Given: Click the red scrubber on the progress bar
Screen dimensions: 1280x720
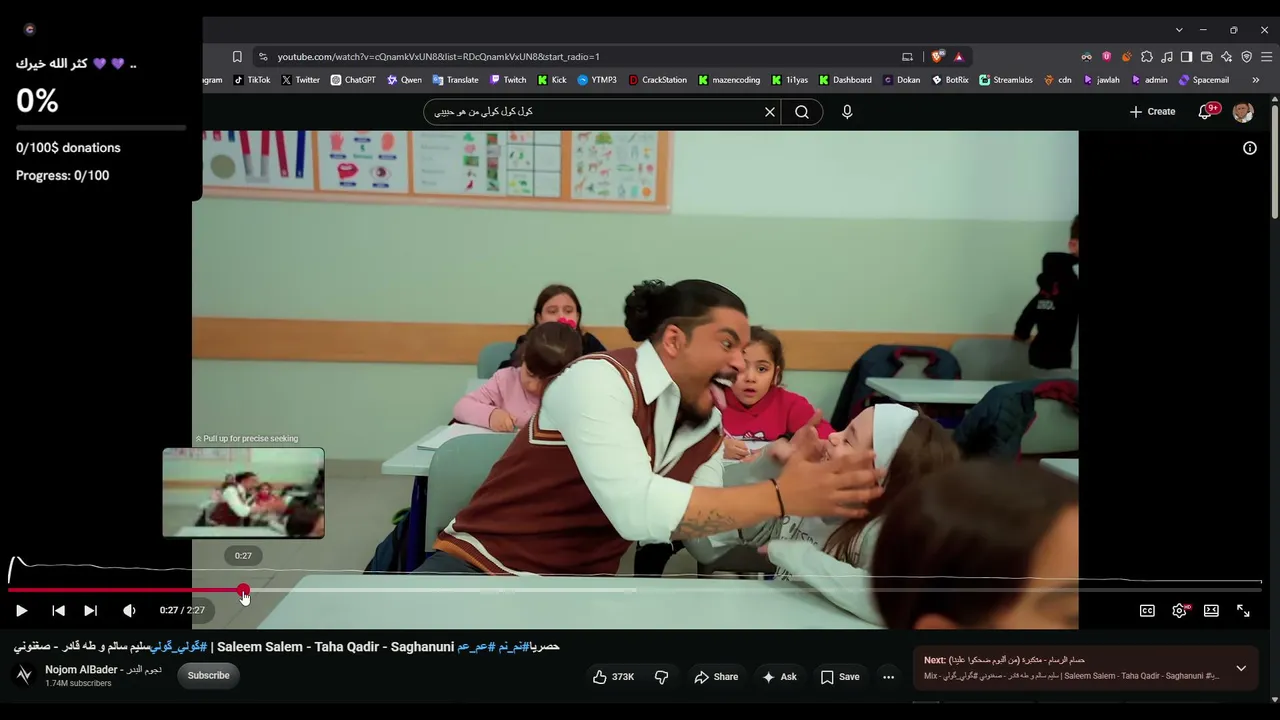Looking at the screenshot, I should [x=244, y=591].
